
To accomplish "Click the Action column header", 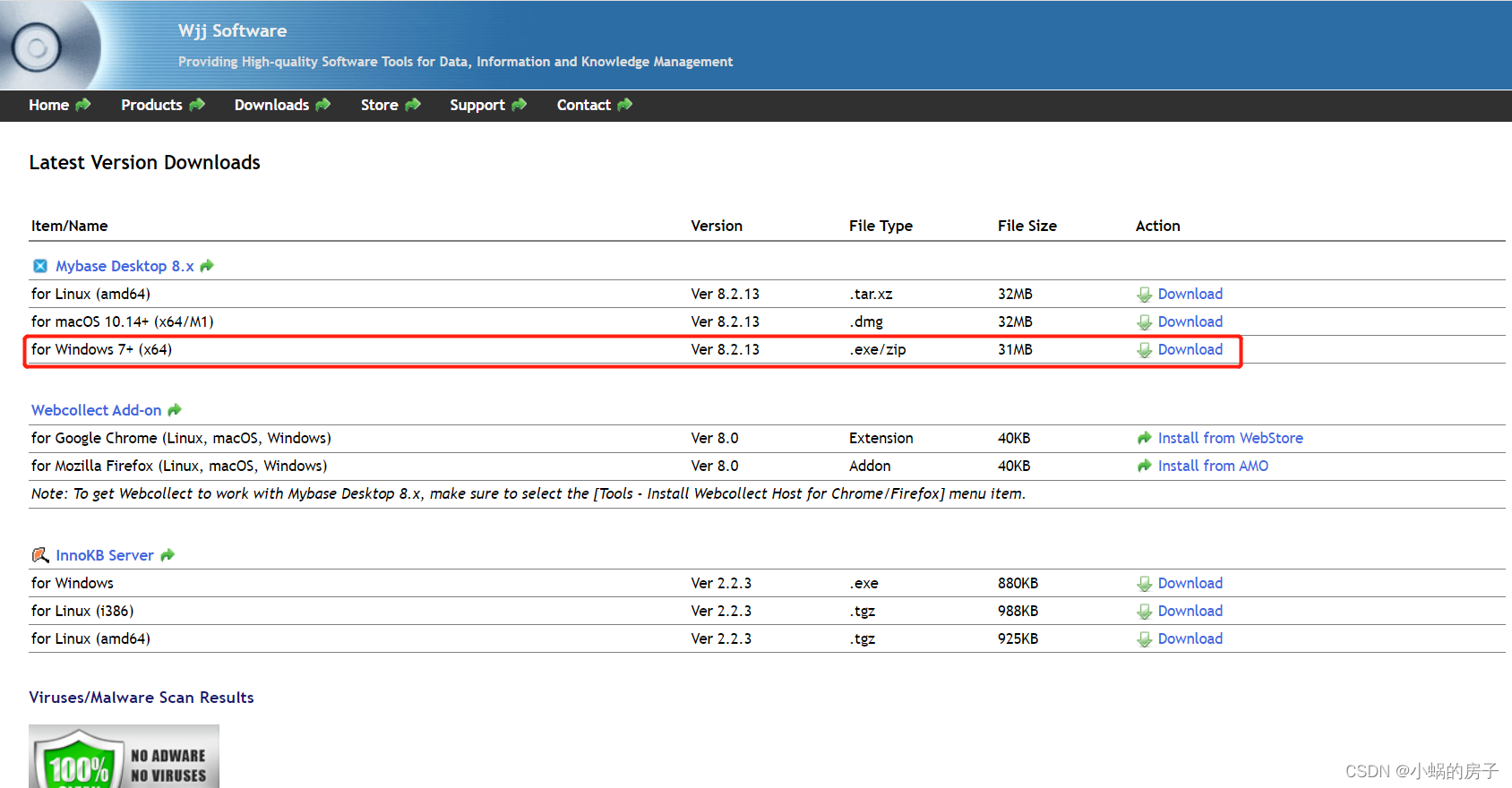I will pos(1157,226).
